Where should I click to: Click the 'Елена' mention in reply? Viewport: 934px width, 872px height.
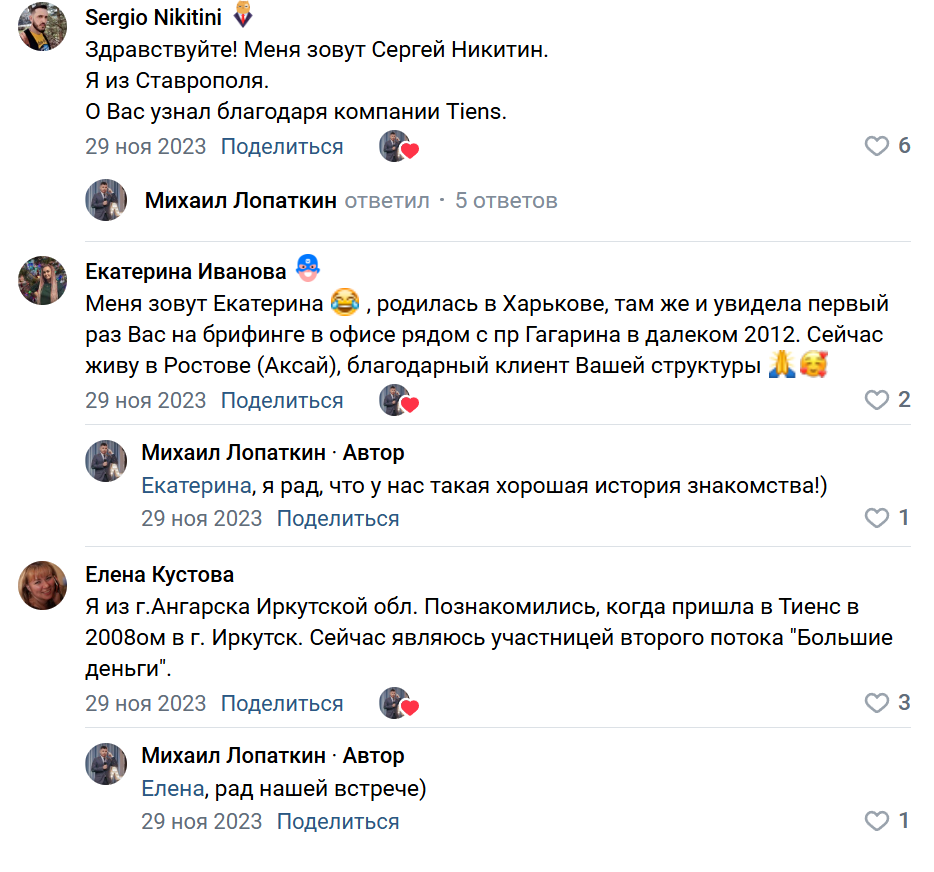click(x=173, y=789)
